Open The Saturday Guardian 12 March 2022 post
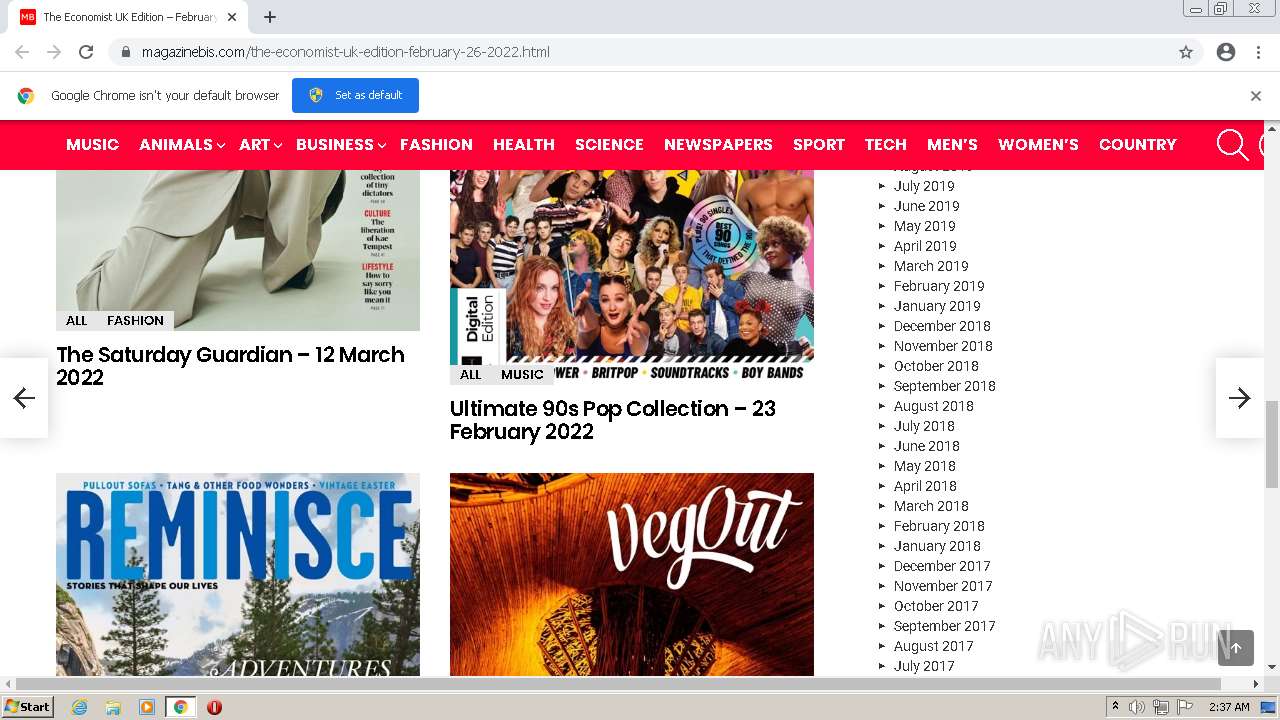Viewport: 1280px width, 720px height. 230,366
